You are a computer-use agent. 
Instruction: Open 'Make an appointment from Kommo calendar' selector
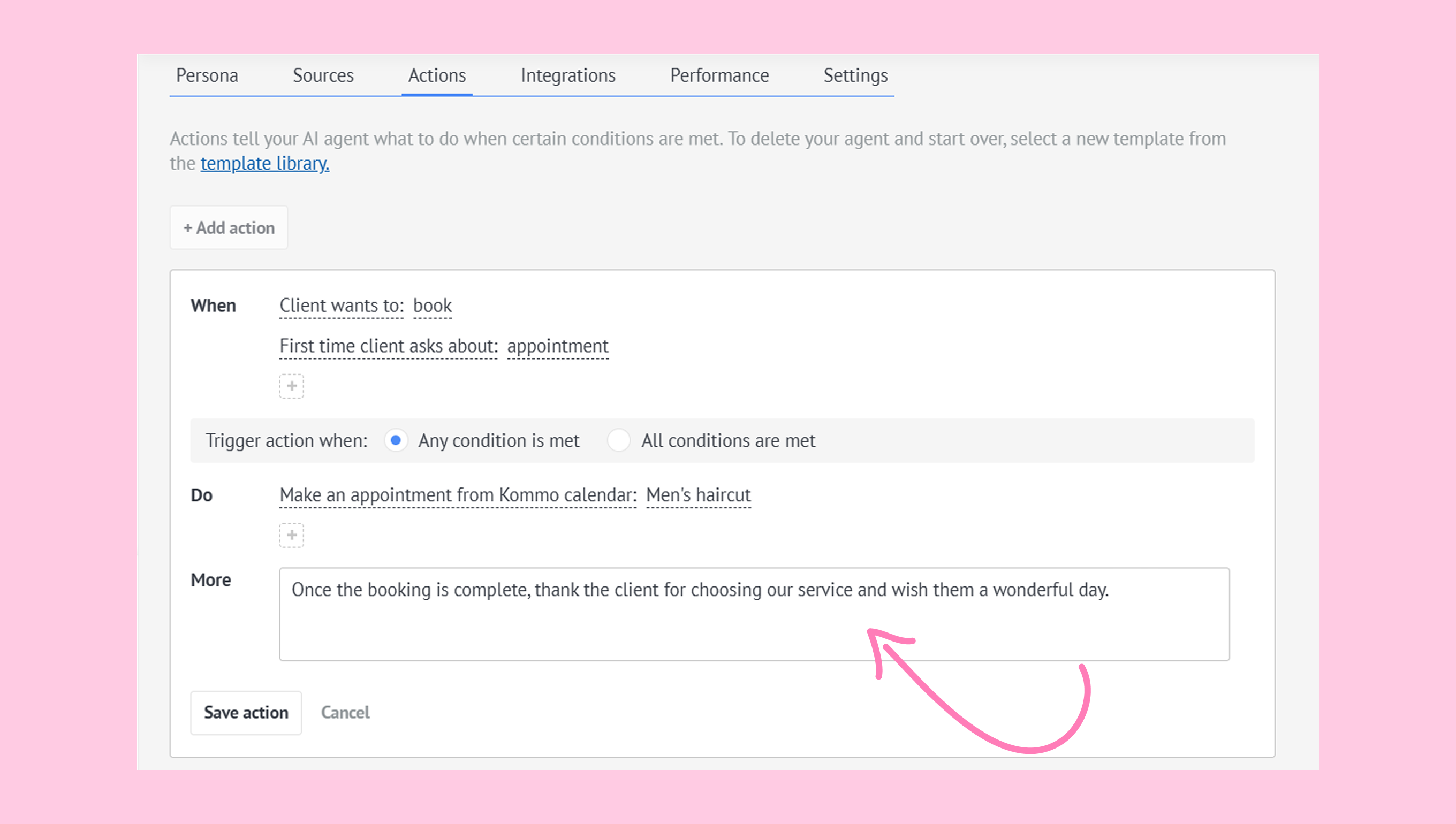(458, 495)
